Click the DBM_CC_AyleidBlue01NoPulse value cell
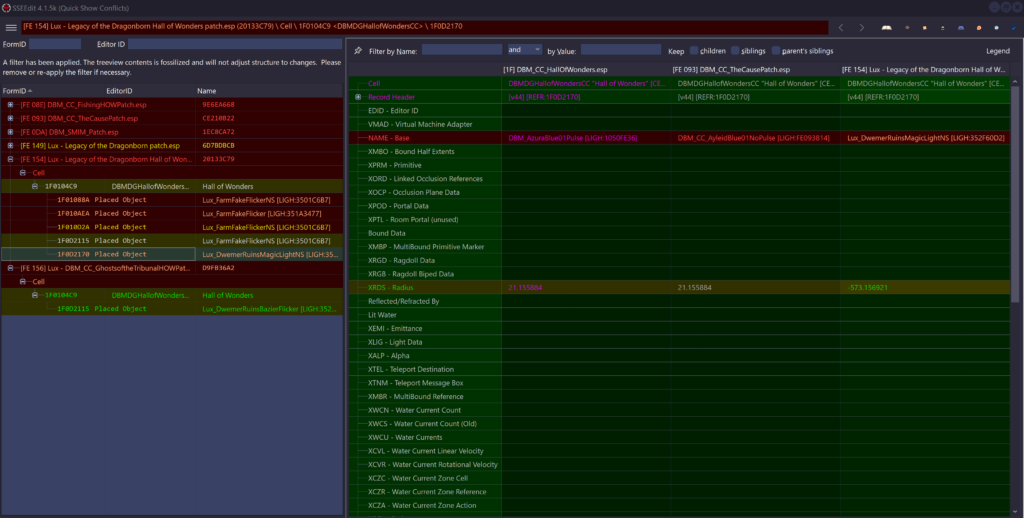The width and height of the screenshot is (1024, 518). click(756, 138)
